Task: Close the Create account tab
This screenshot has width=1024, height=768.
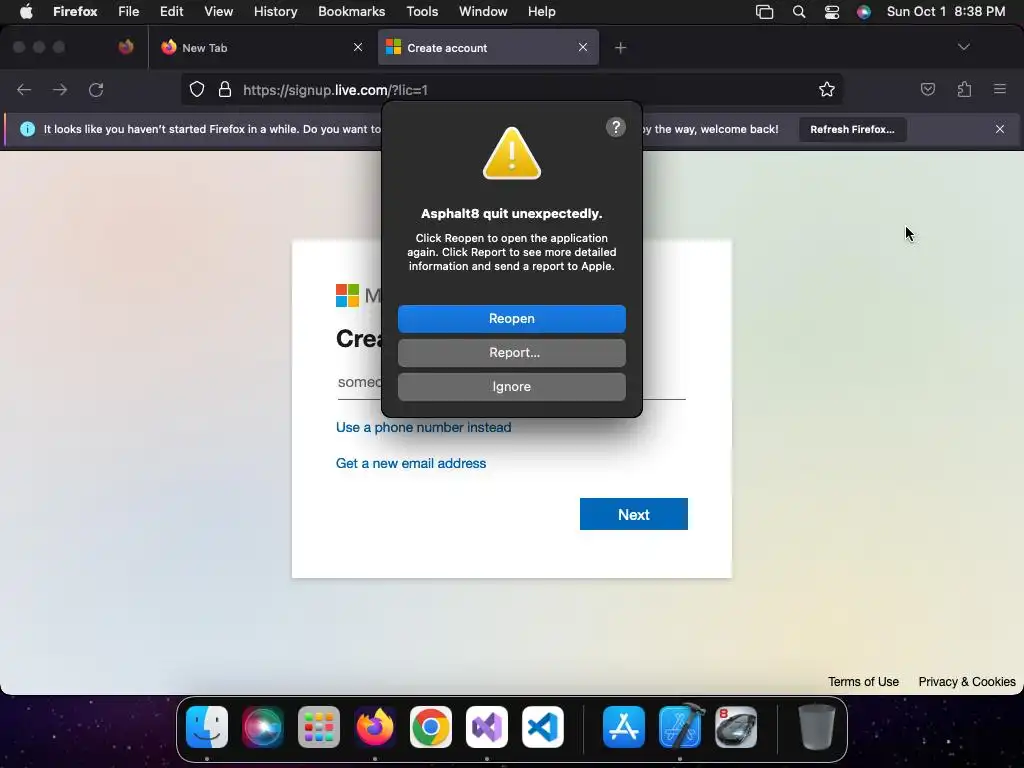Action: coord(583,47)
